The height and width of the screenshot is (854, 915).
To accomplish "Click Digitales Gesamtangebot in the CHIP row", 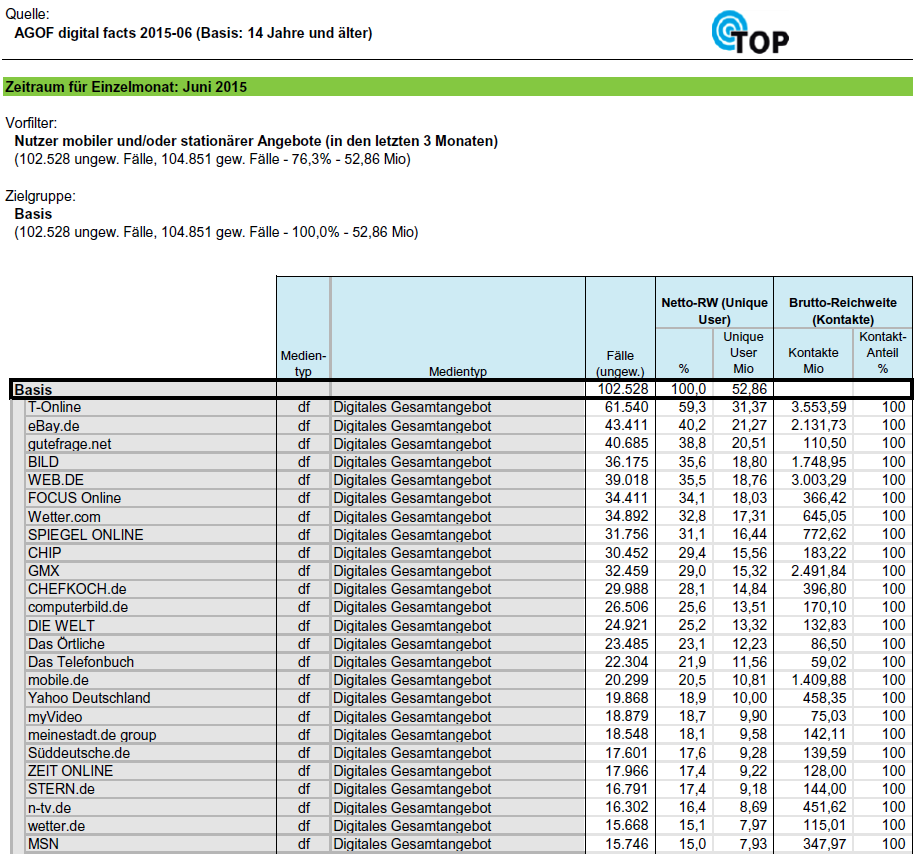I will 412,553.
